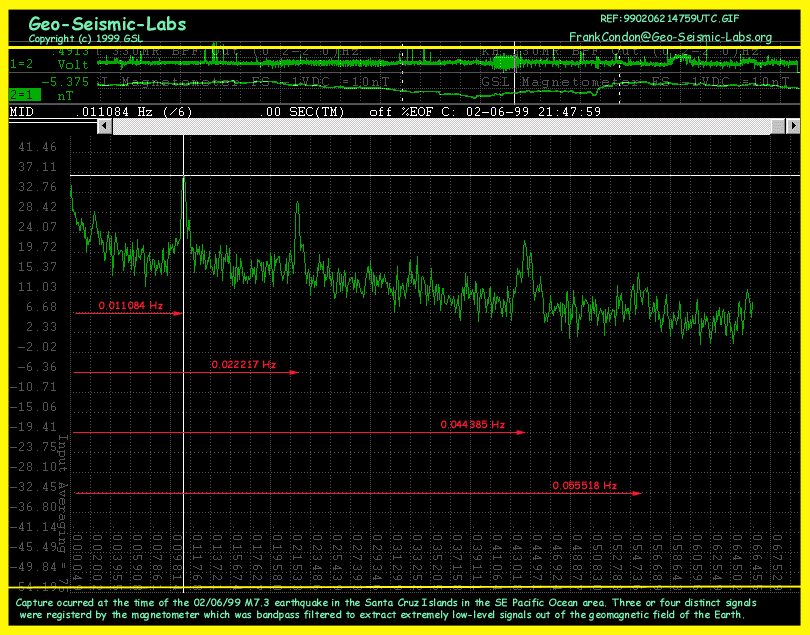
Task: Click the white vertical cursor in spectrum plot
Action: pyautogui.click(x=183, y=362)
